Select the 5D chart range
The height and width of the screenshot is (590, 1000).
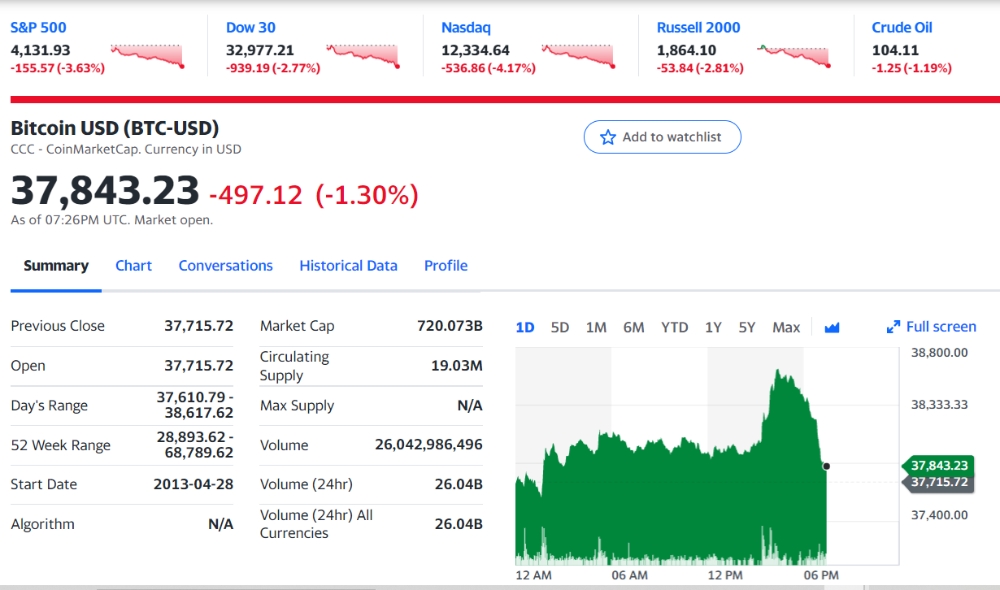coord(560,327)
